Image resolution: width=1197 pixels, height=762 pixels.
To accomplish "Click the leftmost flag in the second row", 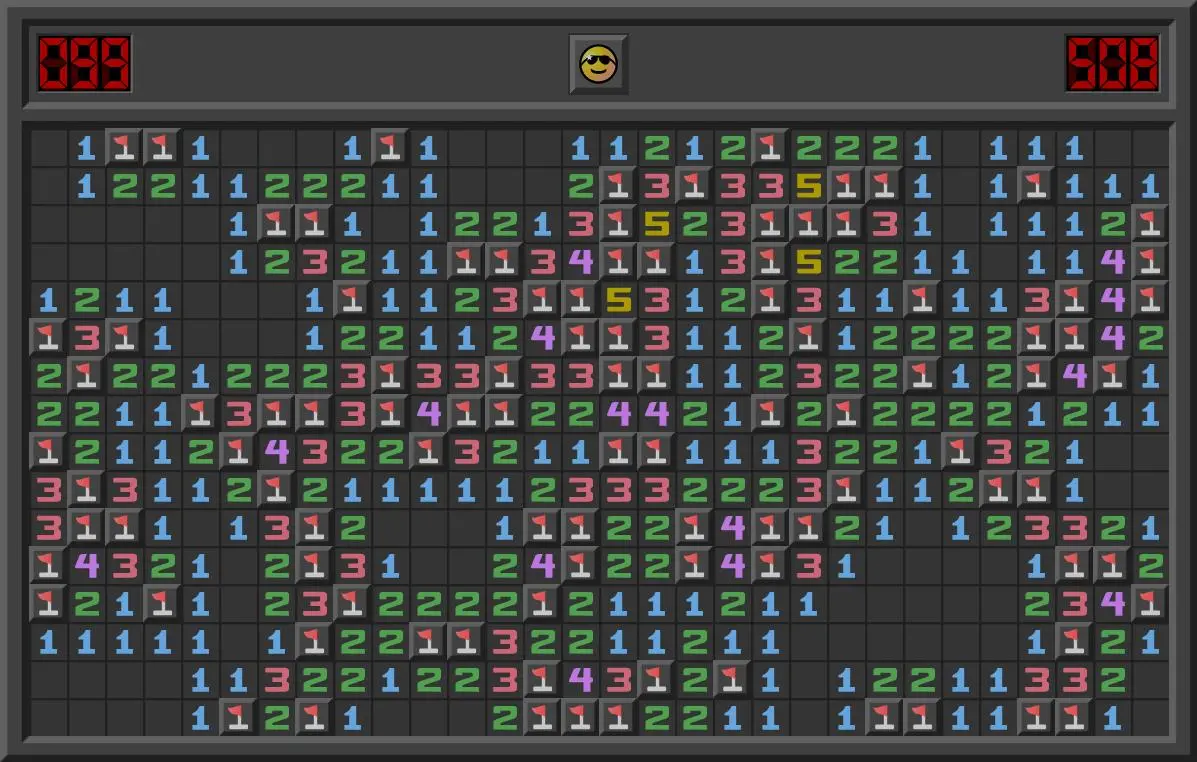I will click(618, 186).
